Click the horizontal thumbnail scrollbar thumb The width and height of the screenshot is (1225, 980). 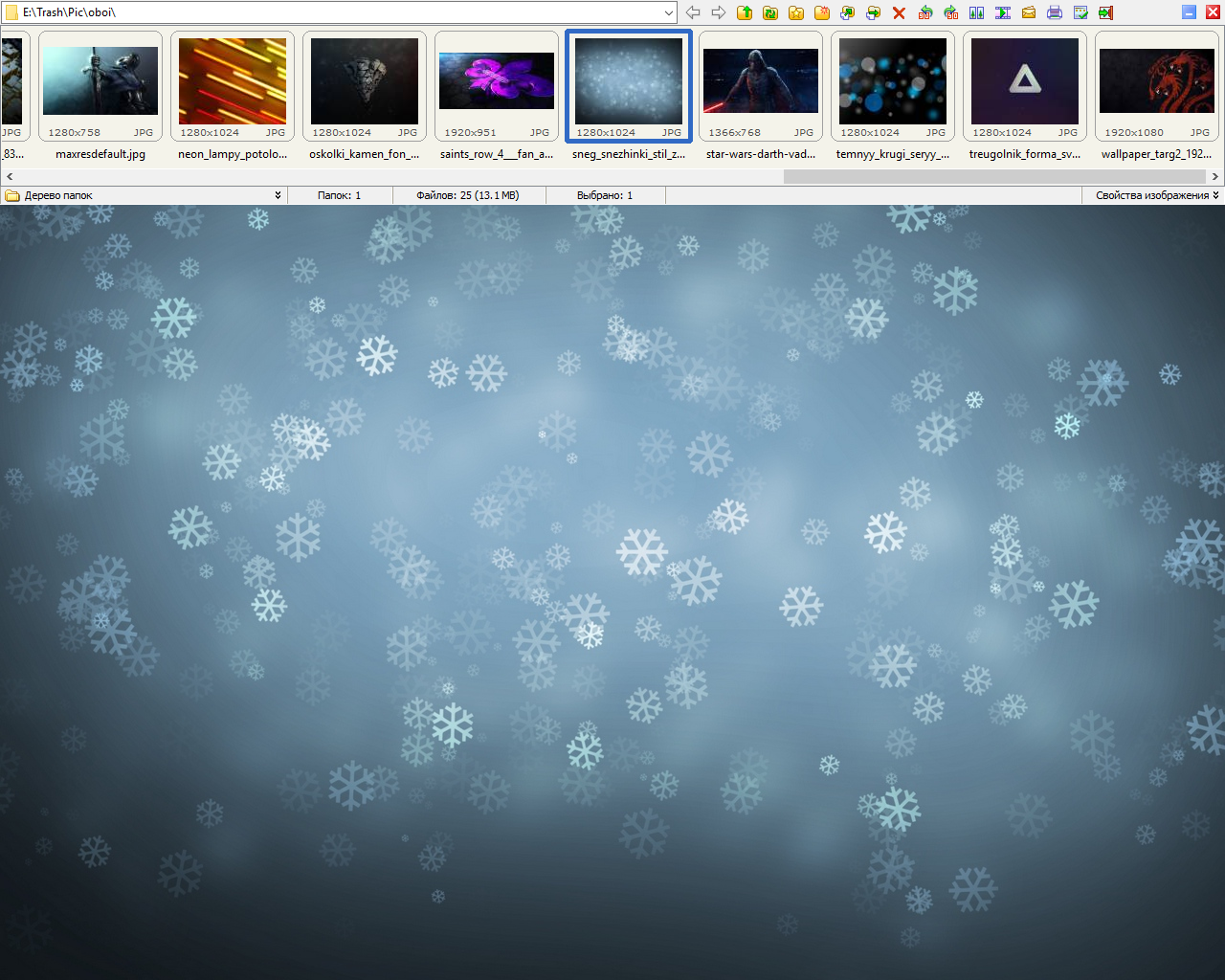click(994, 176)
